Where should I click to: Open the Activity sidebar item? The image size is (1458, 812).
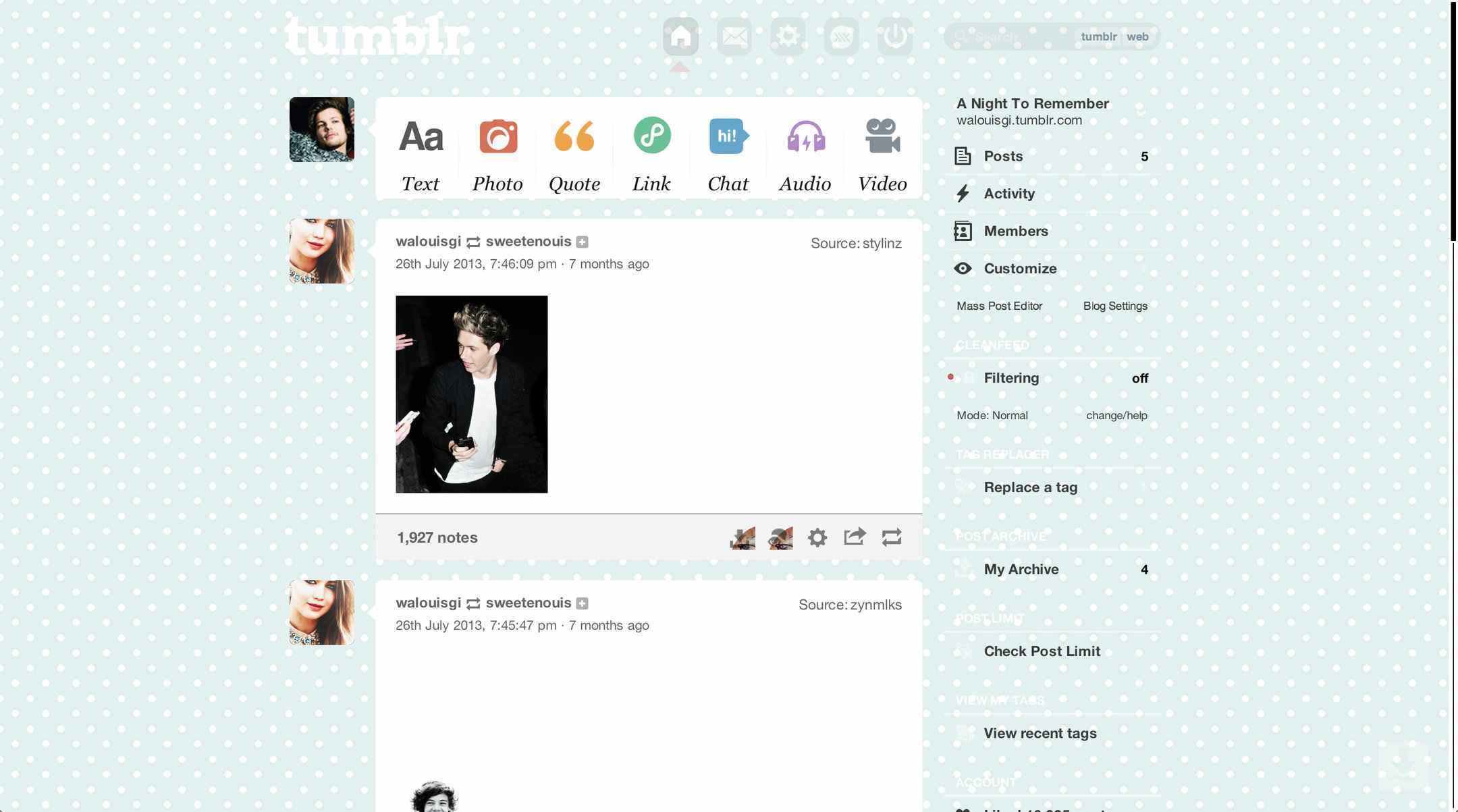[1051, 194]
